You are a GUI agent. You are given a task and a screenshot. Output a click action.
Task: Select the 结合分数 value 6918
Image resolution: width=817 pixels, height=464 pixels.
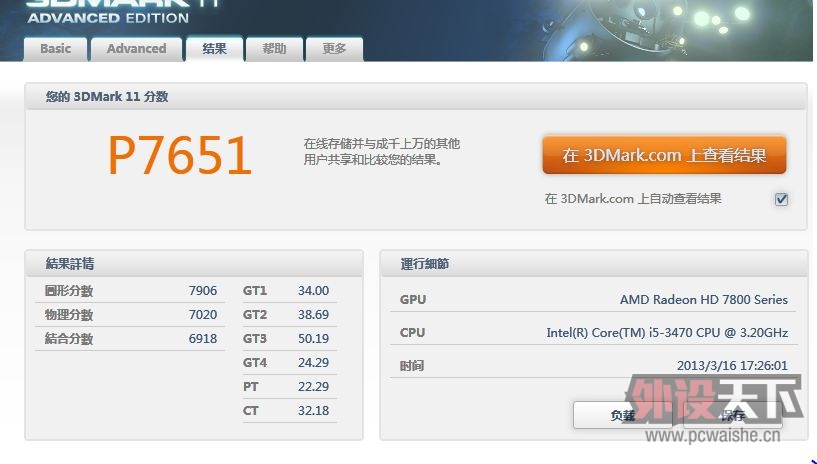point(203,338)
